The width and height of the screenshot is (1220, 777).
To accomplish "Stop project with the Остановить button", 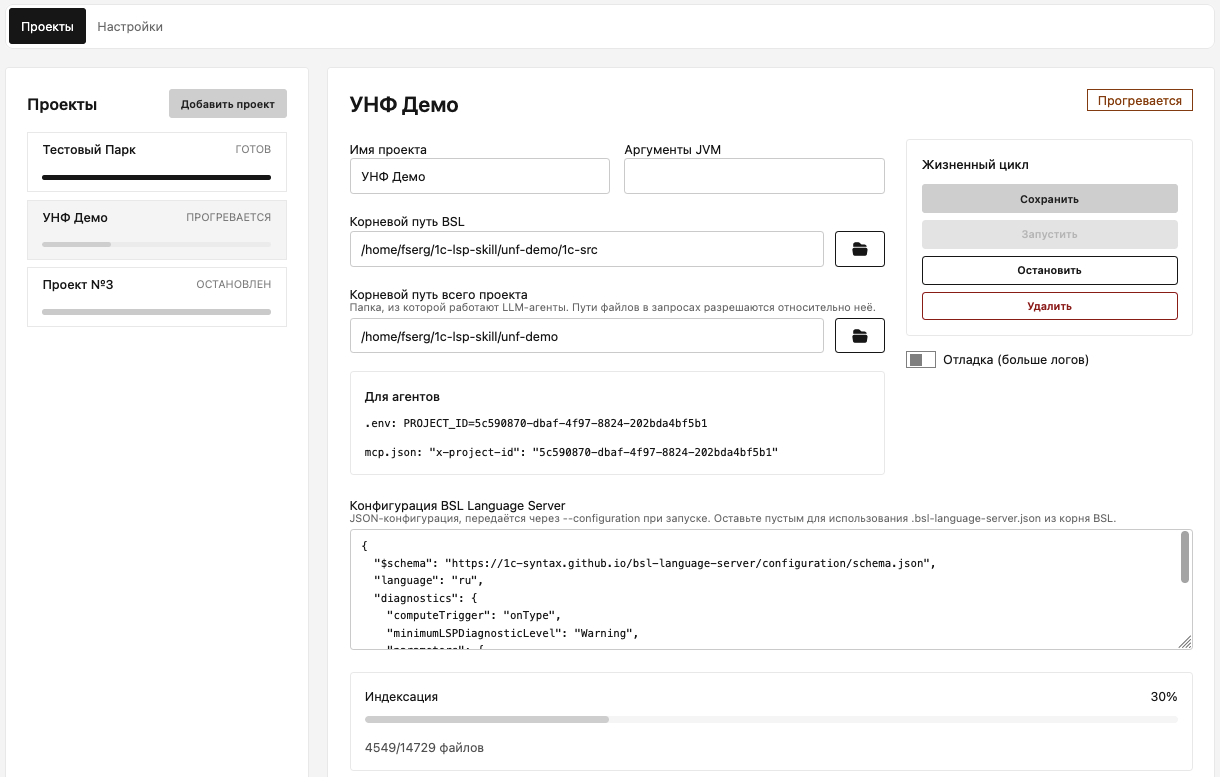I will [1049, 270].
